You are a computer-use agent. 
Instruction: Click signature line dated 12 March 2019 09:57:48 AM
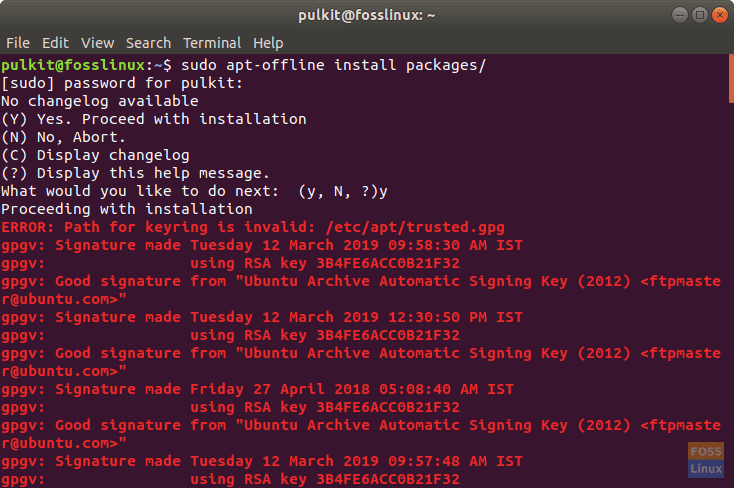[x=262, y=461]
